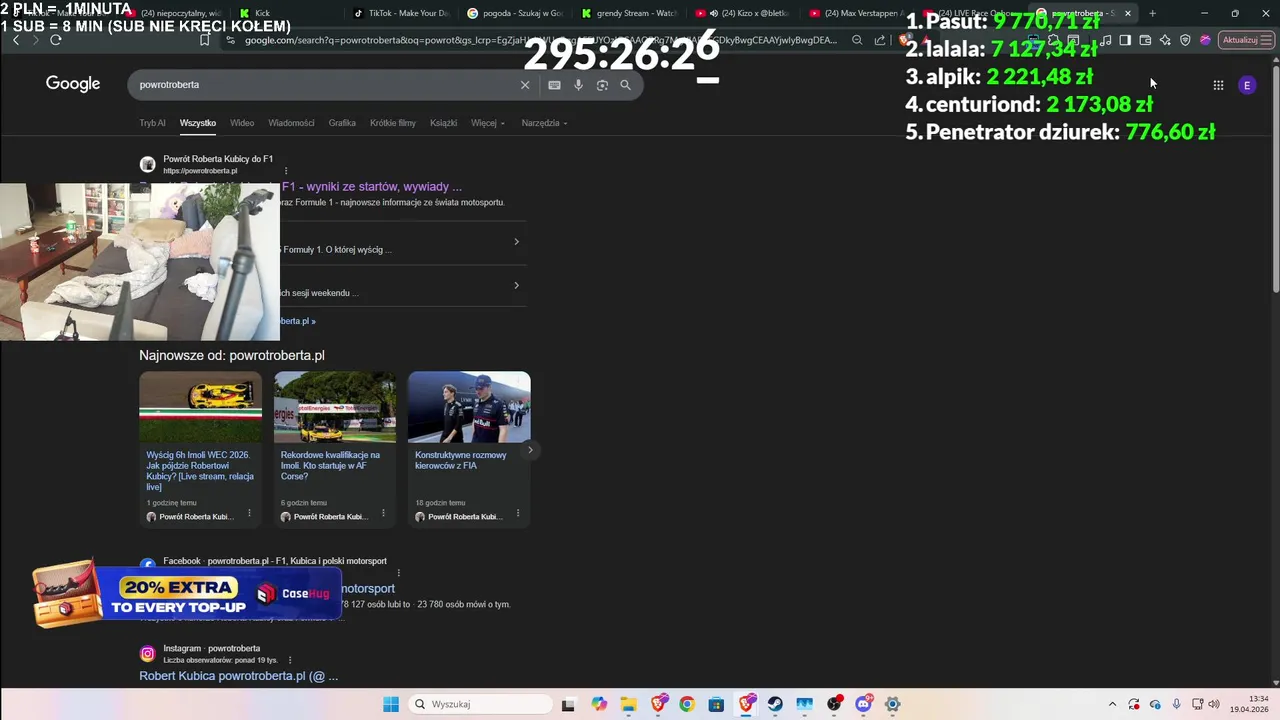Open Google Lens image search icon
This screenshot has height=720, width=1280.
(602, 85)
